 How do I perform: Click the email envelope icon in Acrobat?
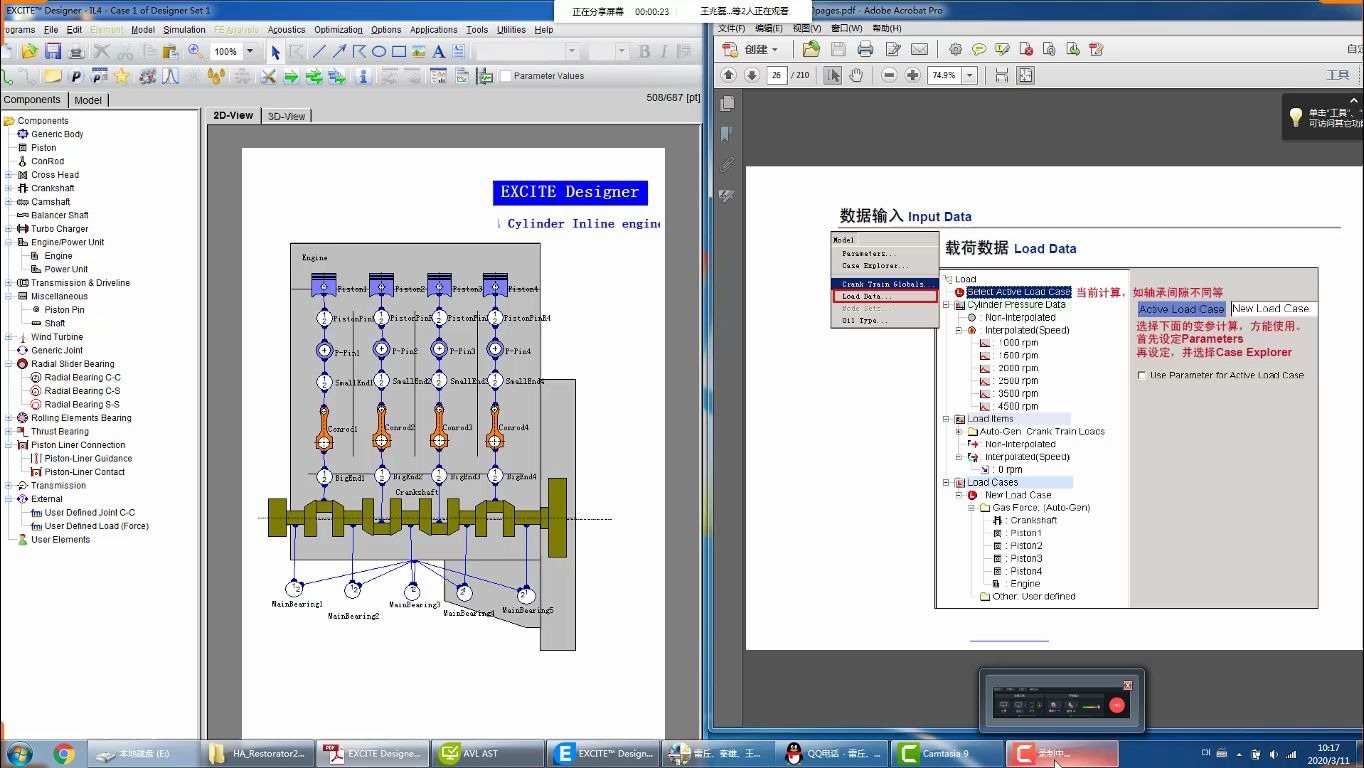pyautogui.click(x=919, y=49)
